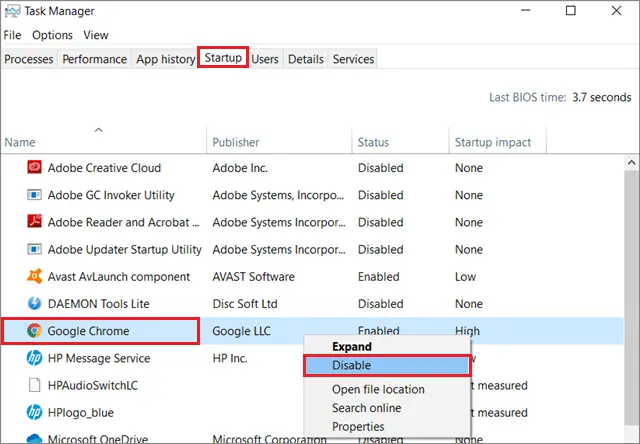640x444 pixels.
Task: Click the HP Inc. publisher cell
Action: click(229, 358)
